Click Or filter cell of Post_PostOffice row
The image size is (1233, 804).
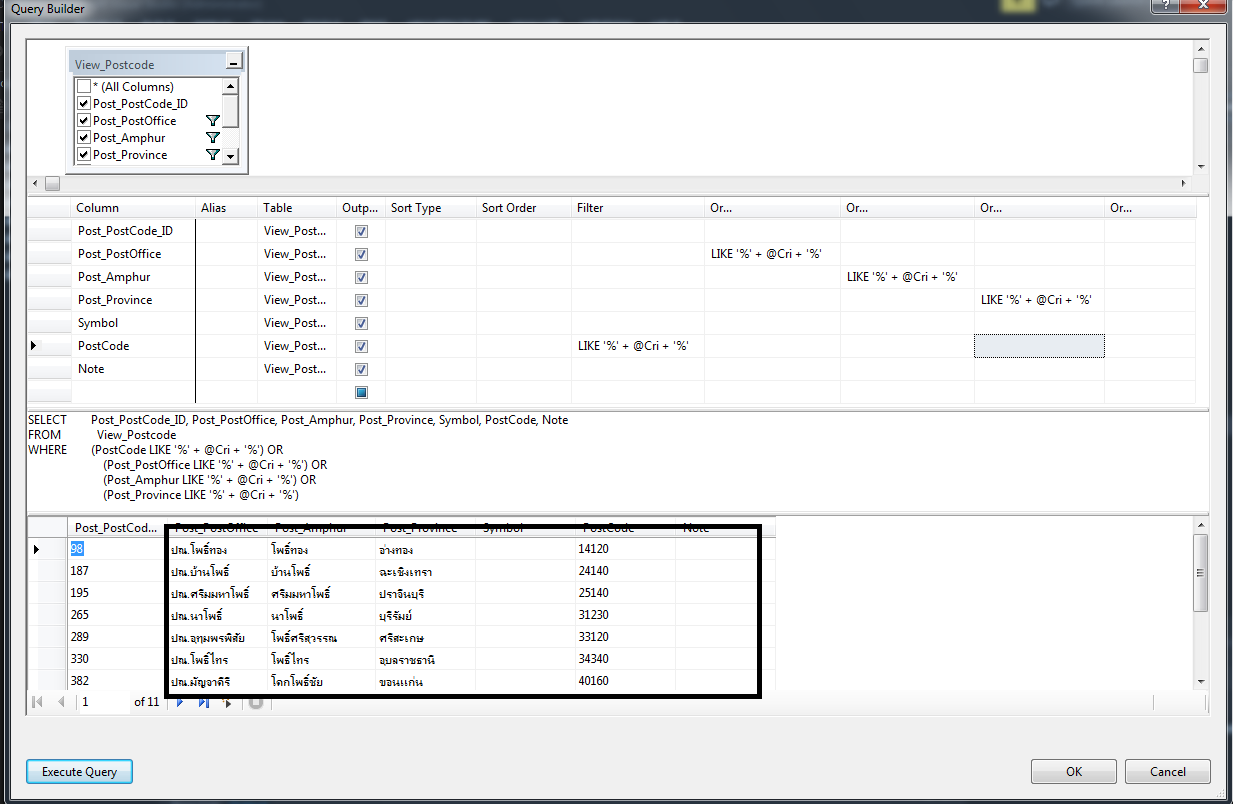pos(772,254)
